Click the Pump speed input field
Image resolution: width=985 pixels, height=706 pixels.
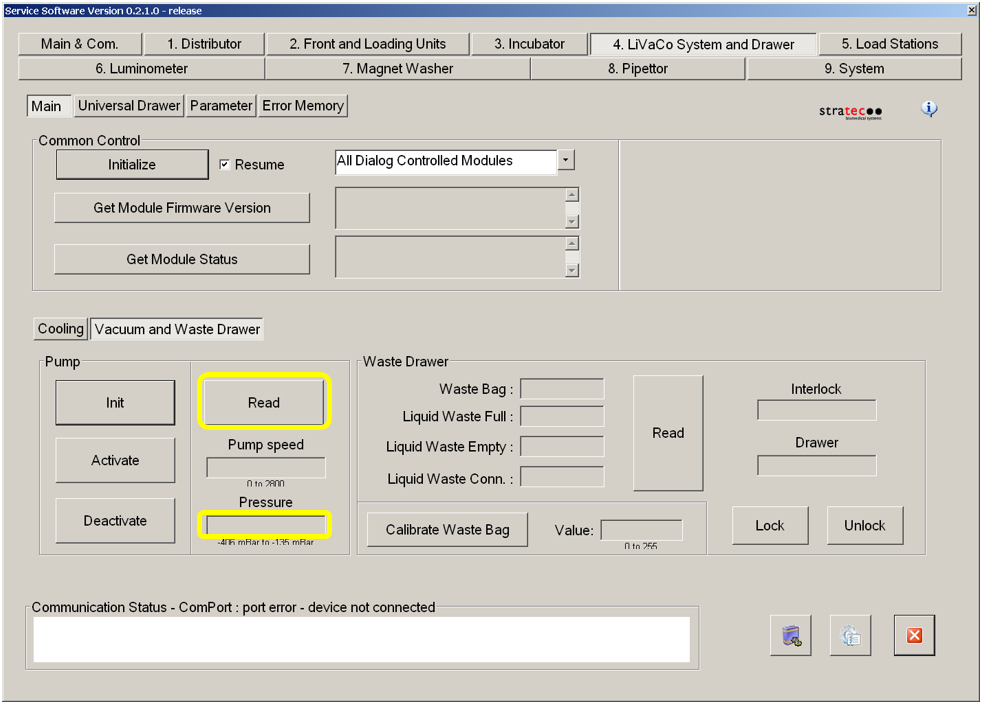266,468
